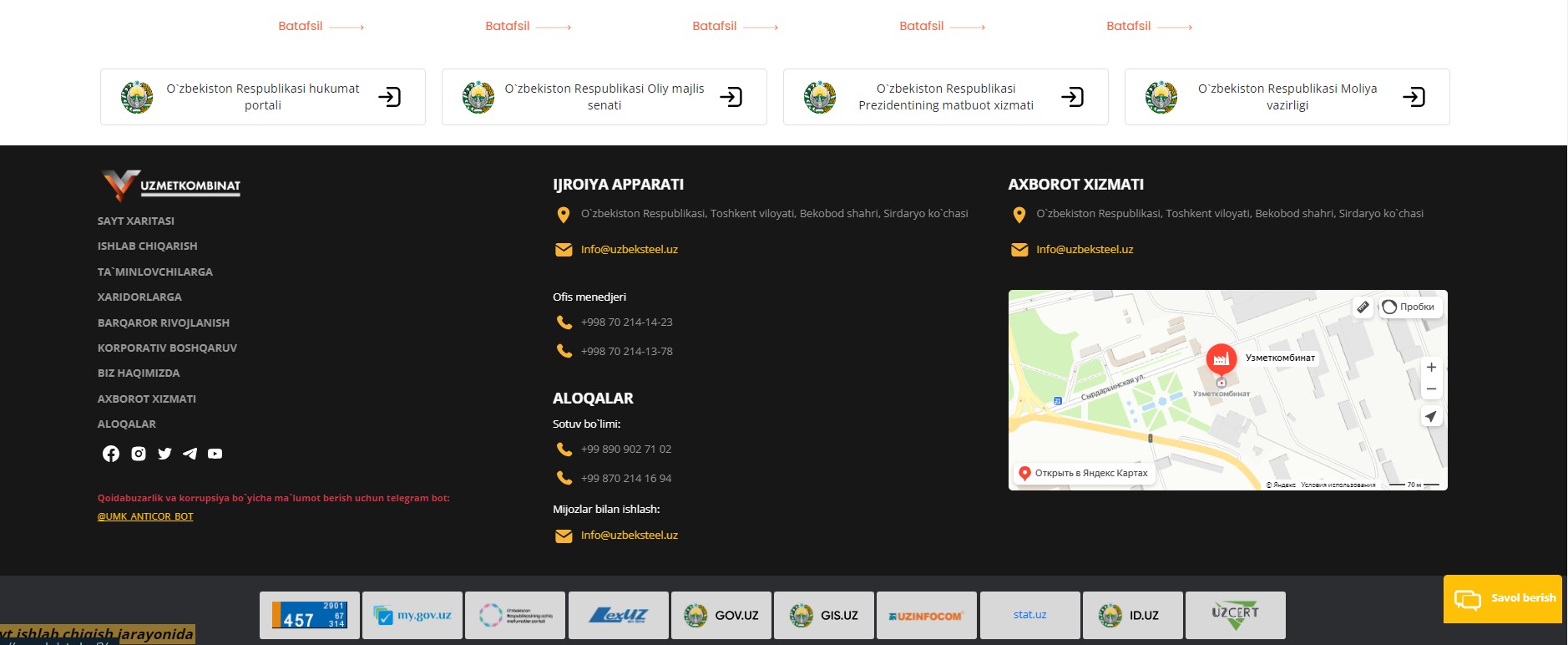The image size is (1568, 645).
Task: Click the red Uzmetkombinat map marker
Action: point(1221,359)
